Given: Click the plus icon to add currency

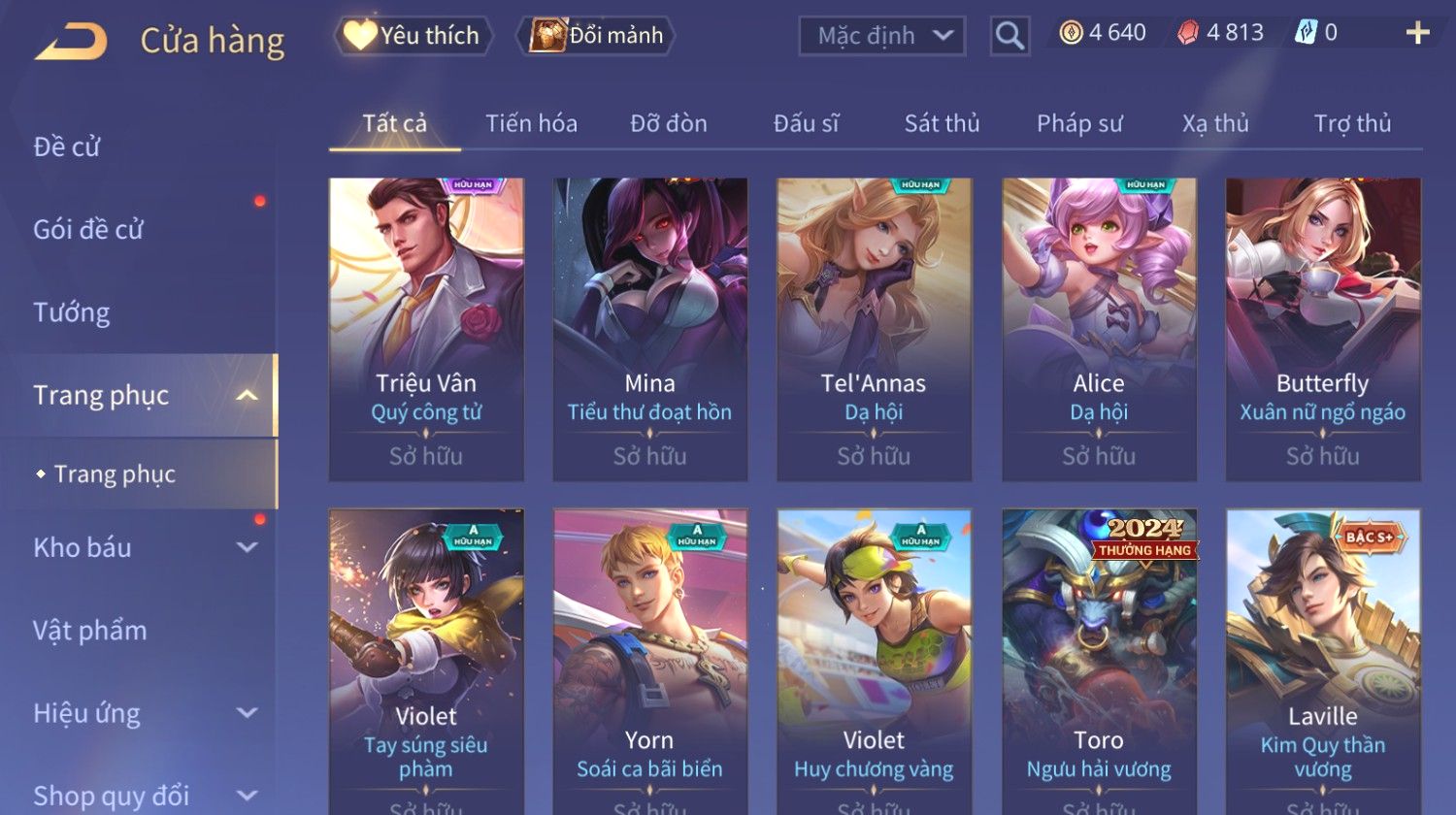Looking at the screenshot, I should click(x=1417, y=33).
